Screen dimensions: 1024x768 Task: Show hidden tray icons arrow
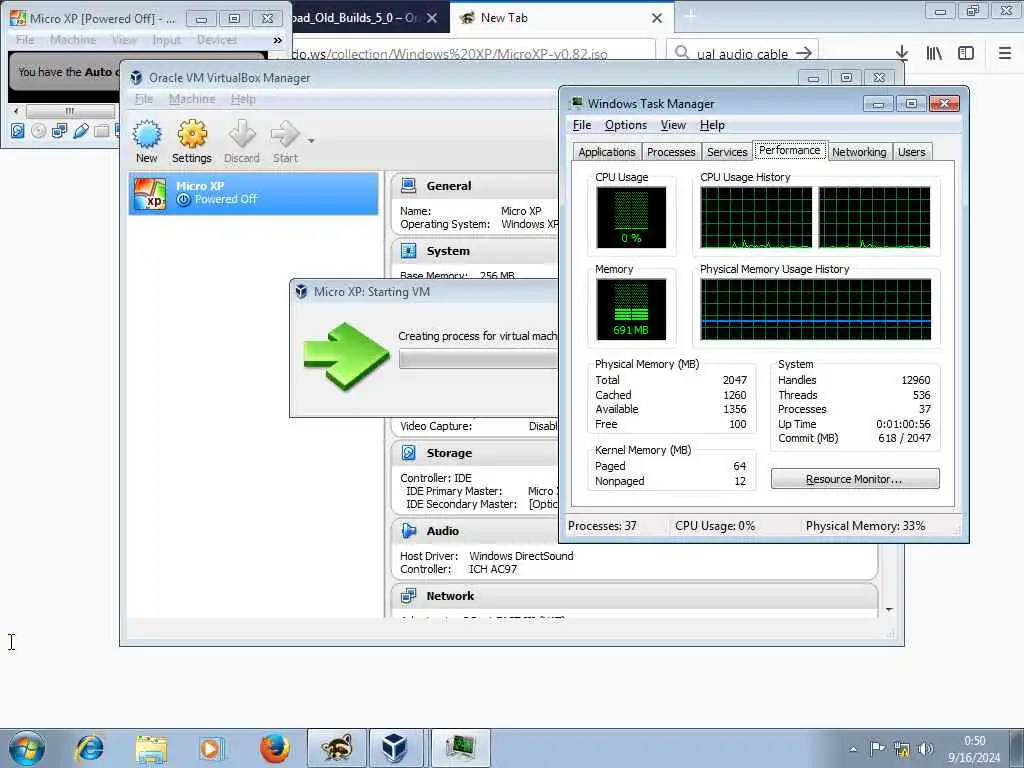pyautogui.click(x=853, y=749)
